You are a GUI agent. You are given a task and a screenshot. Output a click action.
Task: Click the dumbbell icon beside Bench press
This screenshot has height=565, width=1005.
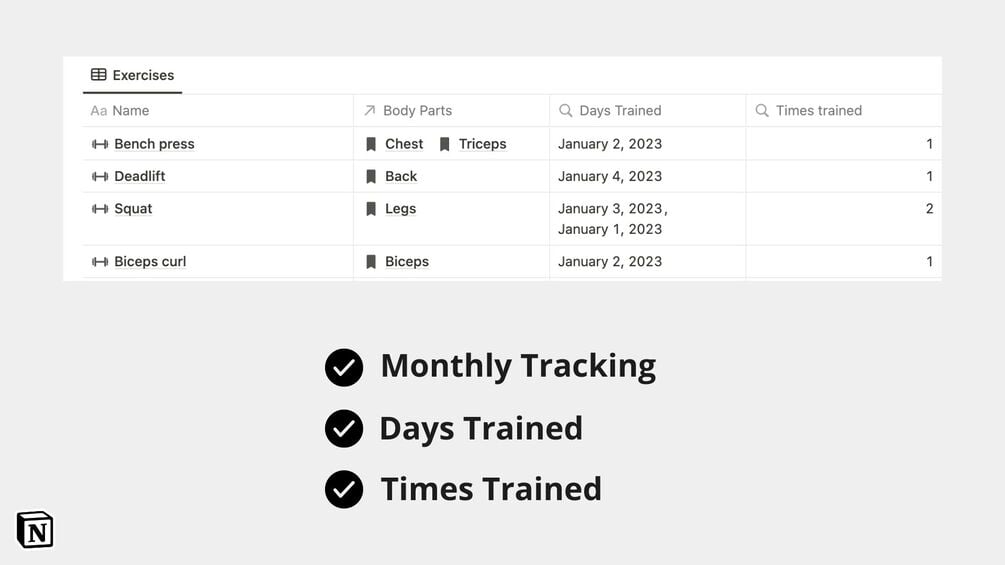(100, 144)
